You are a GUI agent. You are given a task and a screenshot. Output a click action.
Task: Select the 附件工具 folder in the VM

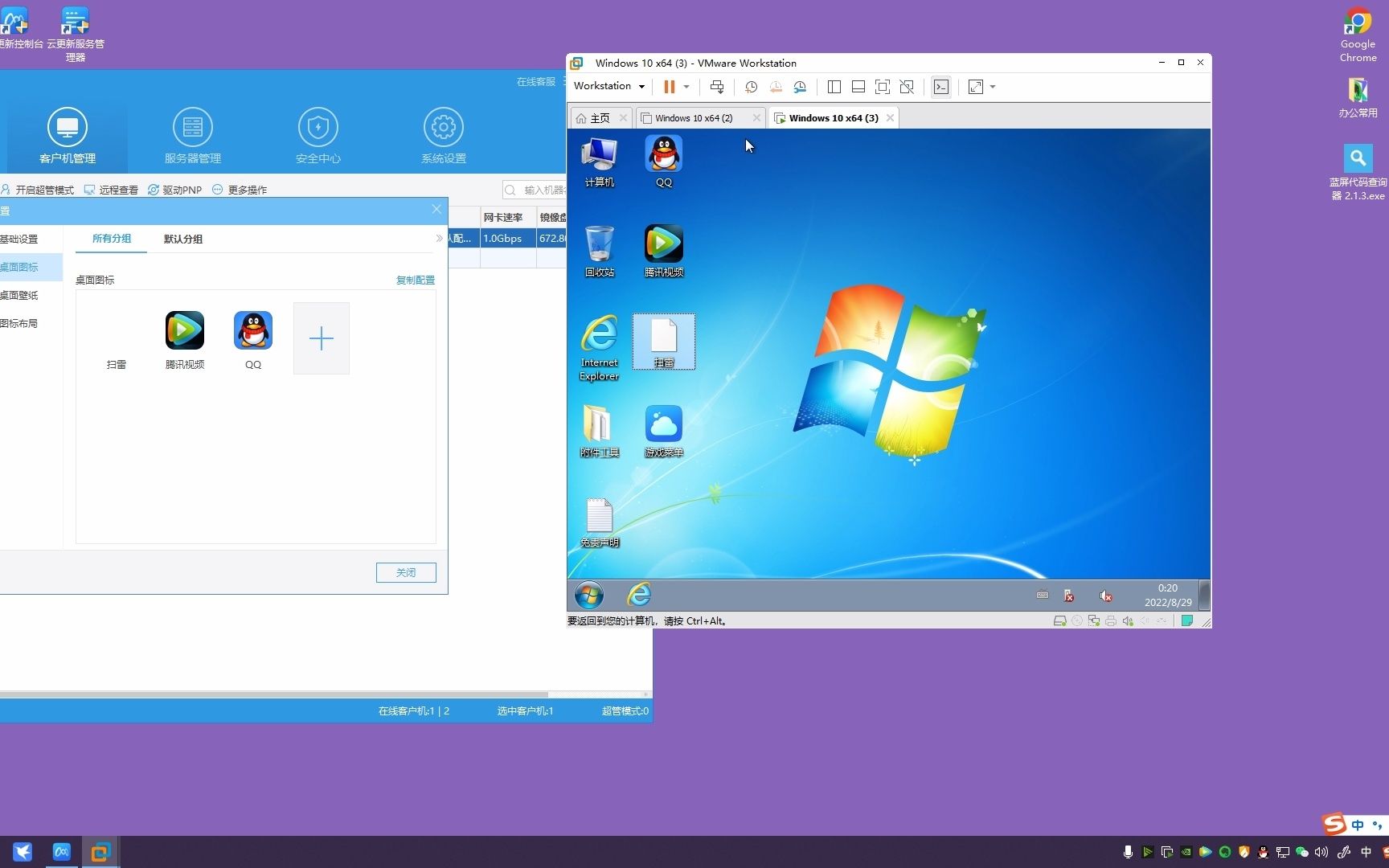[x=600, y=432]
